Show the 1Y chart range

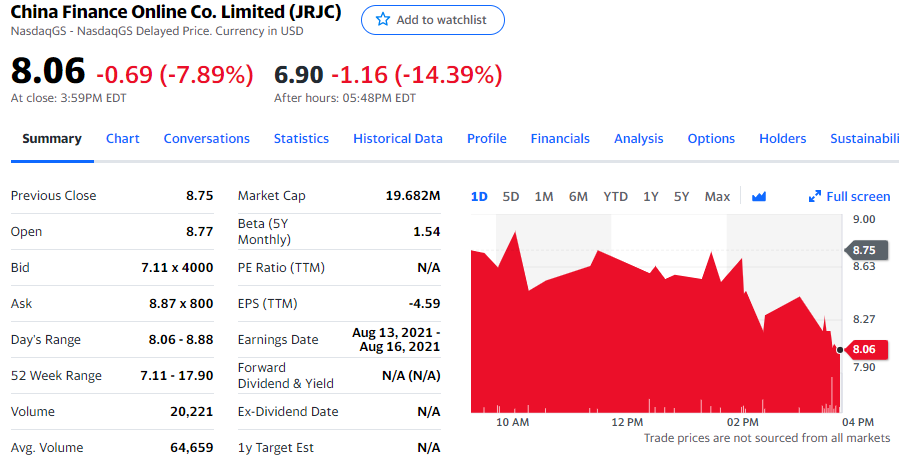(x=651, y=197)
